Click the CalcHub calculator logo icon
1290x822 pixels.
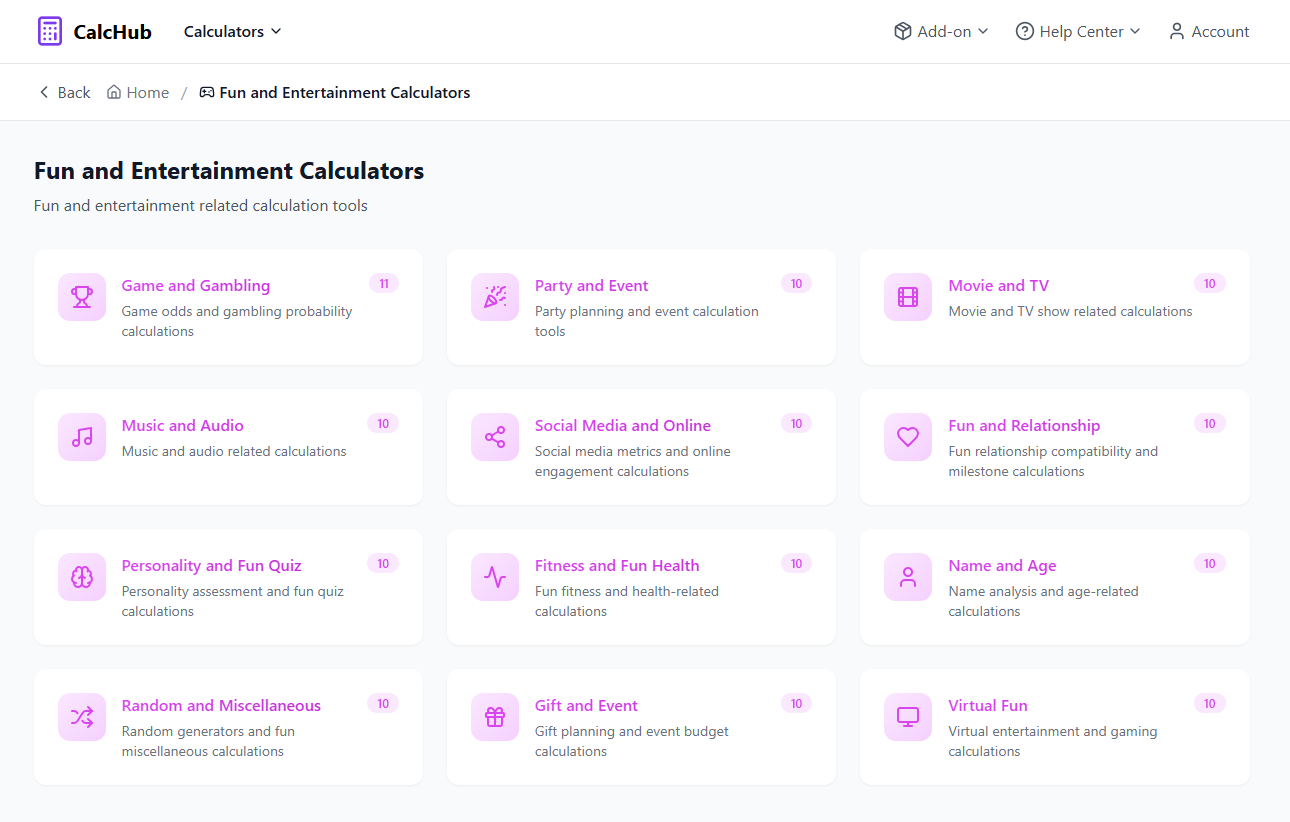pyautogui.click(x=50, y=31)
